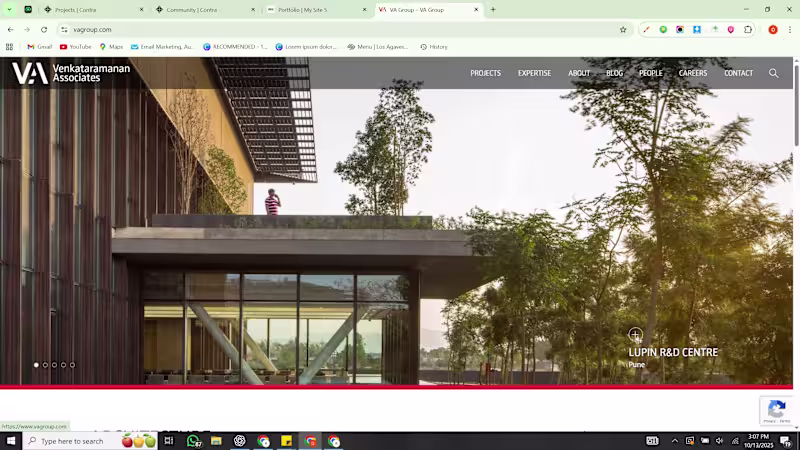800x450 pixels.
Task: Click the pink shield extension icon
Action: coord(731,30)
